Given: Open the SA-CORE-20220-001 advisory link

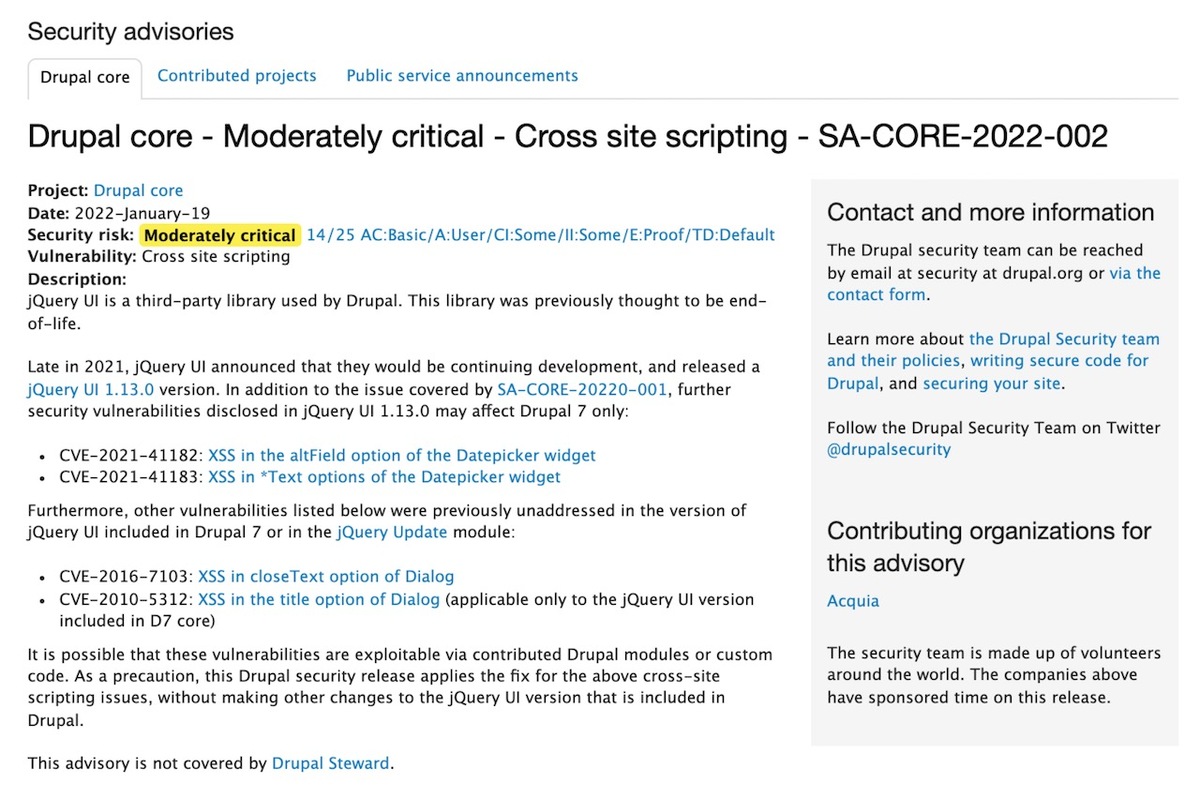Looking at the screenshot, I should [582, 389].
